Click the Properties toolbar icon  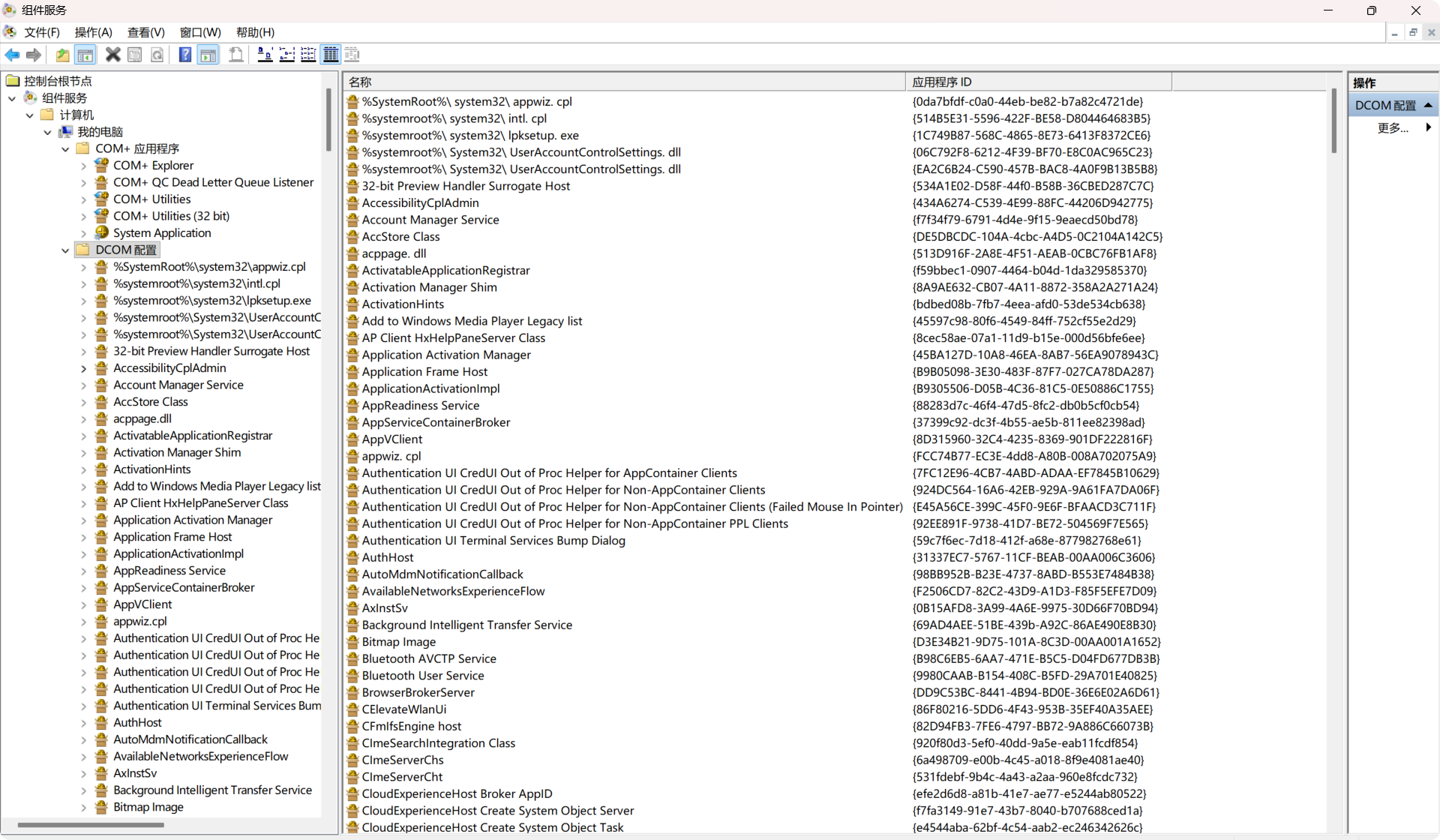[135, 55]
